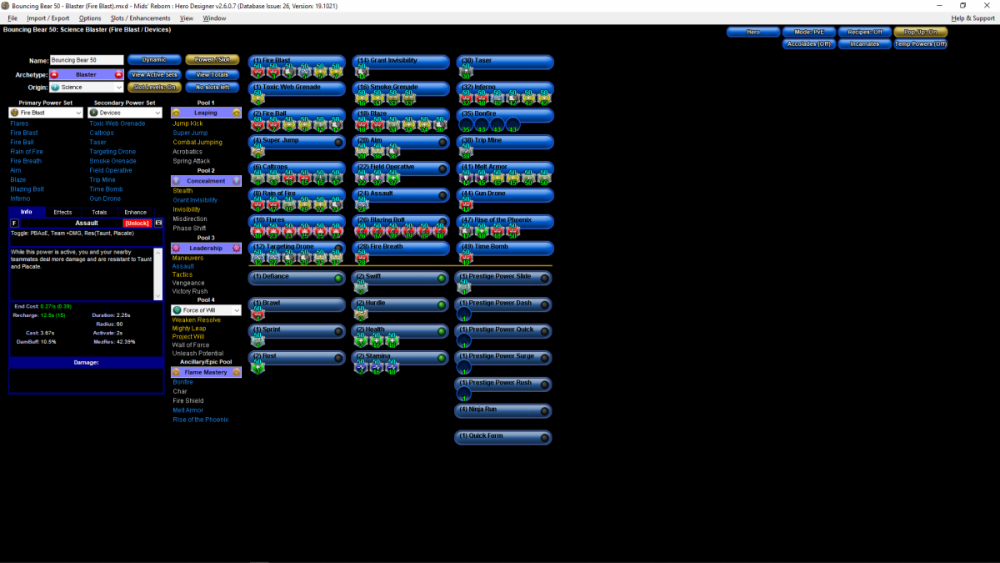Open the Incarnates button
The width and height of the screenshot is (1000, 563).
coord(864,44)
